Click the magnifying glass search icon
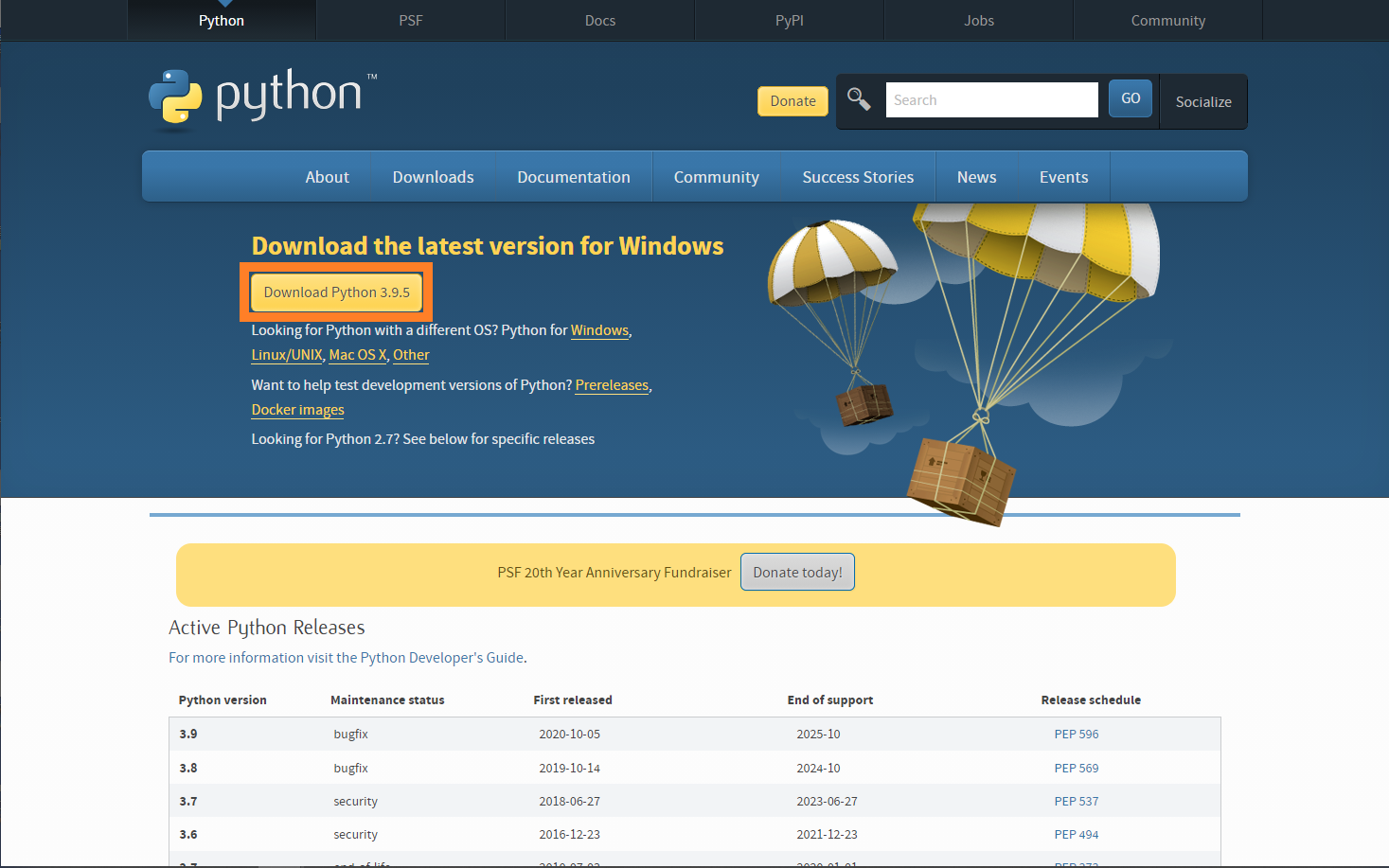The width and height of the screenshot is (1389, 868). coord(859,98)
